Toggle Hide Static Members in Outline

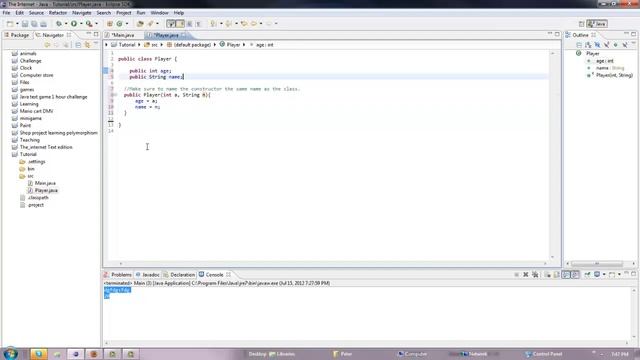[607, 44]
